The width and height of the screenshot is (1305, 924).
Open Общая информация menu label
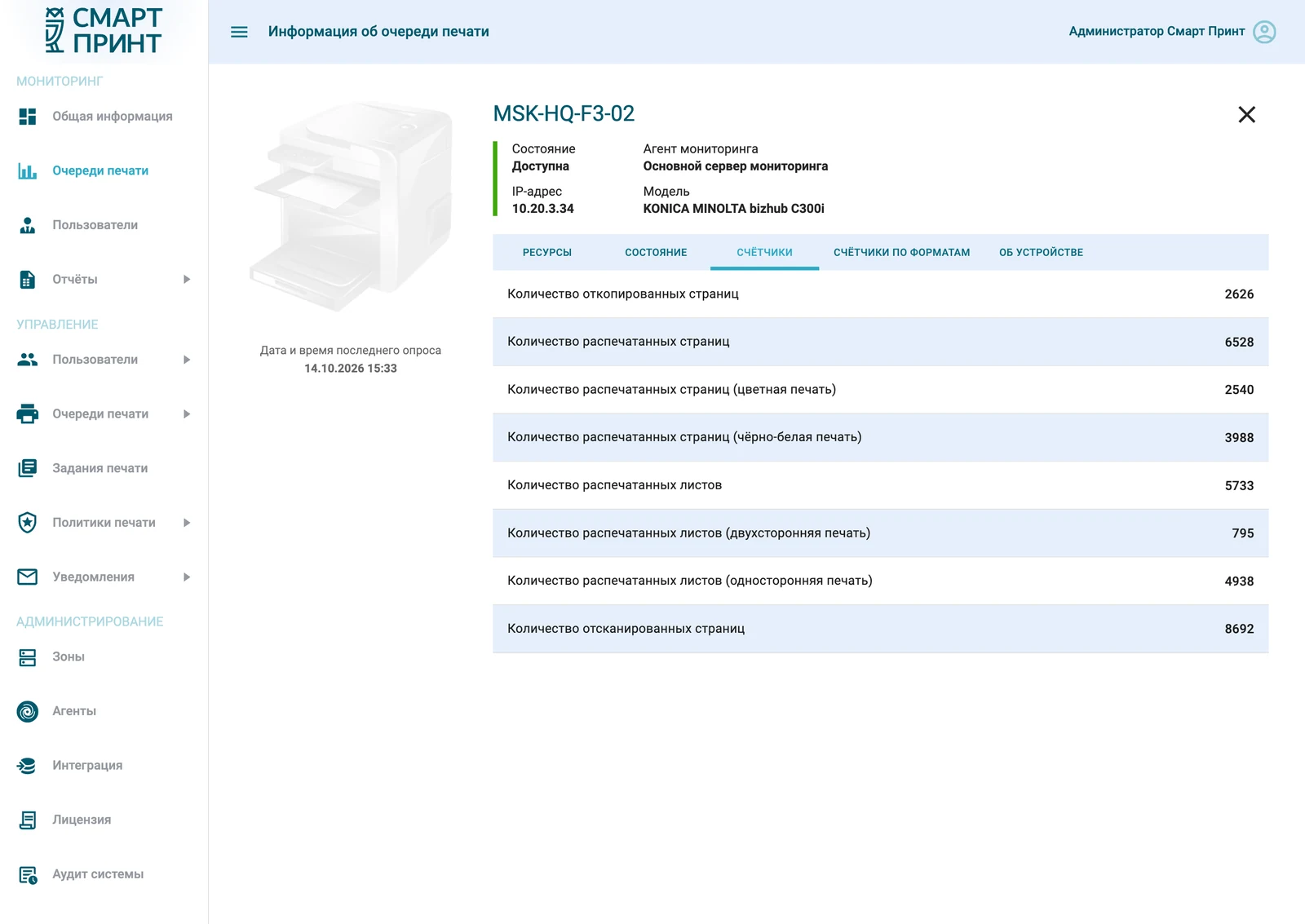(113, 117)
